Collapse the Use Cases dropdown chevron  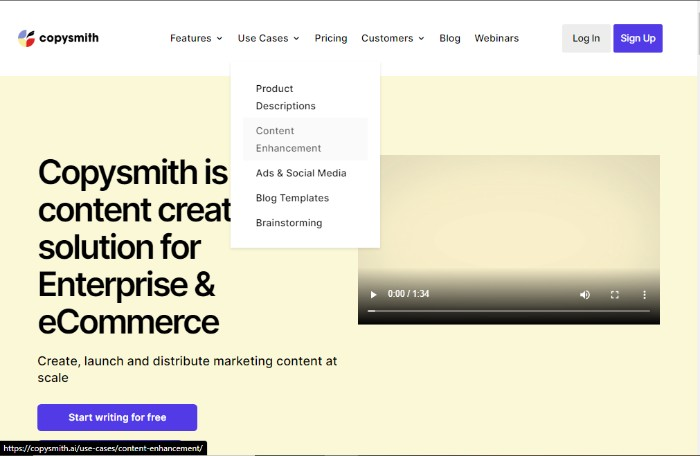click(296, 38)
